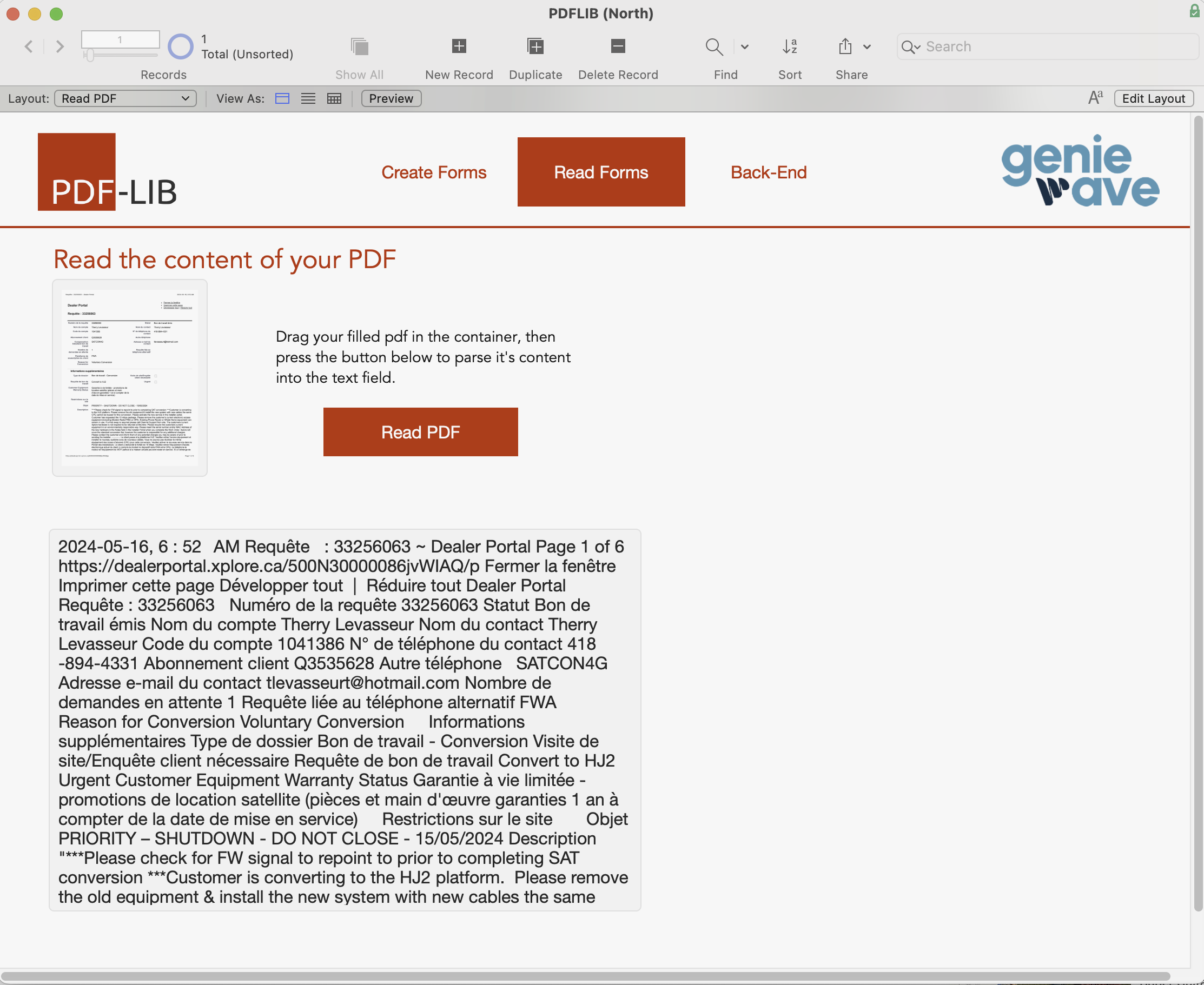Click the geniewave logo
Image resolution: width=1204 pixels, height=985 pixels.
[x=1080, y=170]
